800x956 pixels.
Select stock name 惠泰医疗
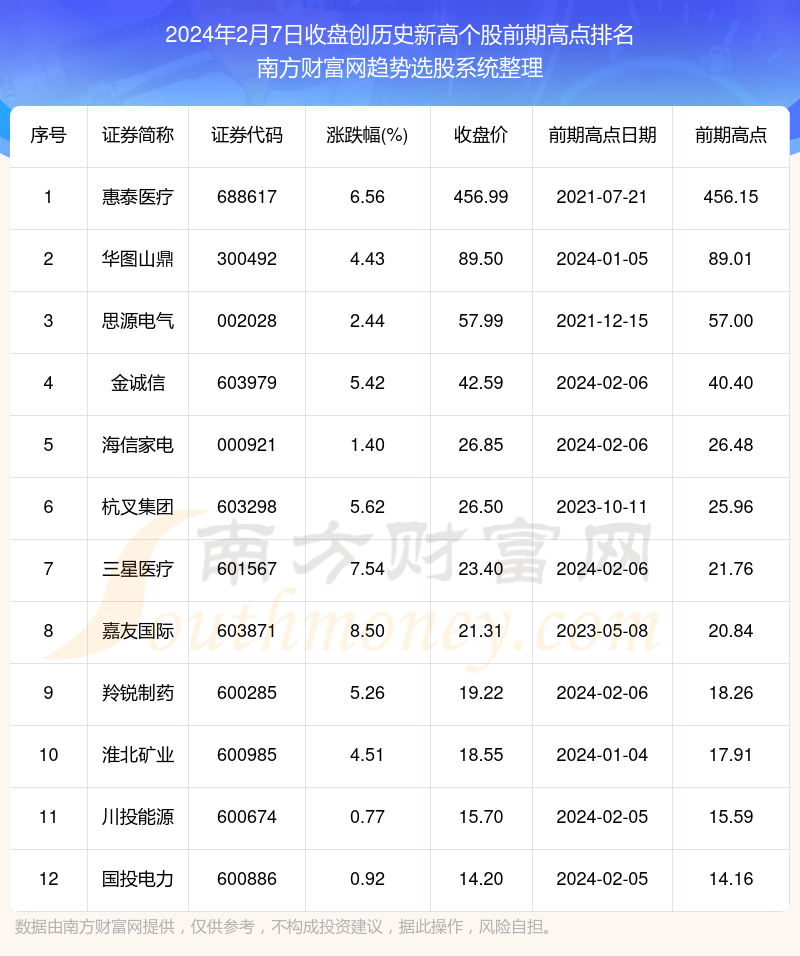pos(138,197)
